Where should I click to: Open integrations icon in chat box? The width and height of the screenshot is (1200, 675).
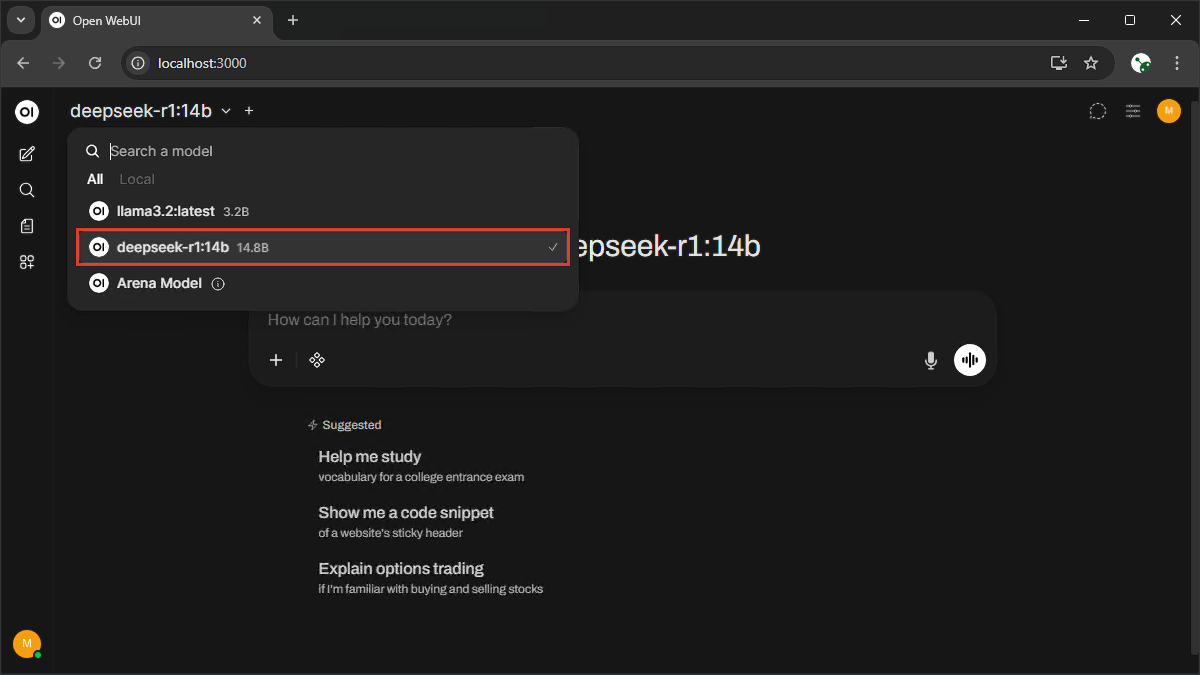pos(317,360)
